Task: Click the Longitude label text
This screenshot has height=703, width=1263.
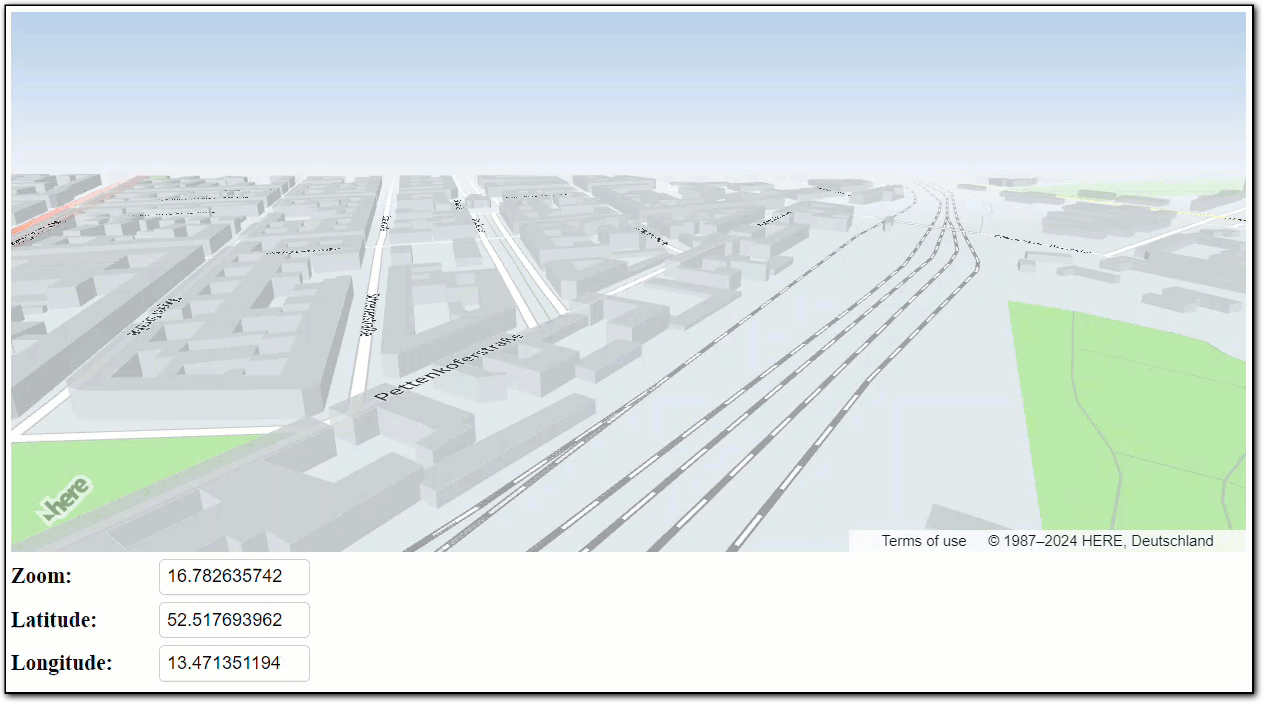Action: [60, 662]
